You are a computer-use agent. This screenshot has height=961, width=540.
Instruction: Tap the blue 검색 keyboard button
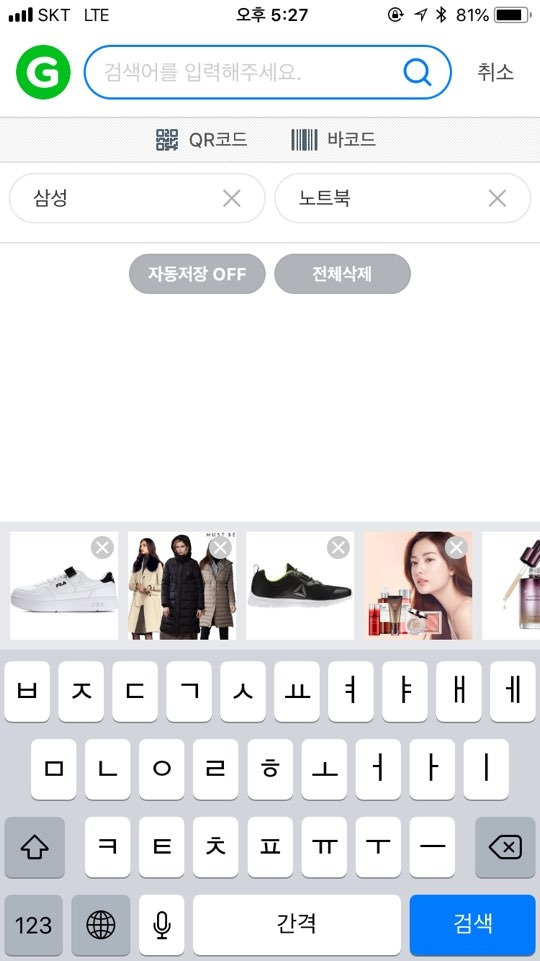473,924
